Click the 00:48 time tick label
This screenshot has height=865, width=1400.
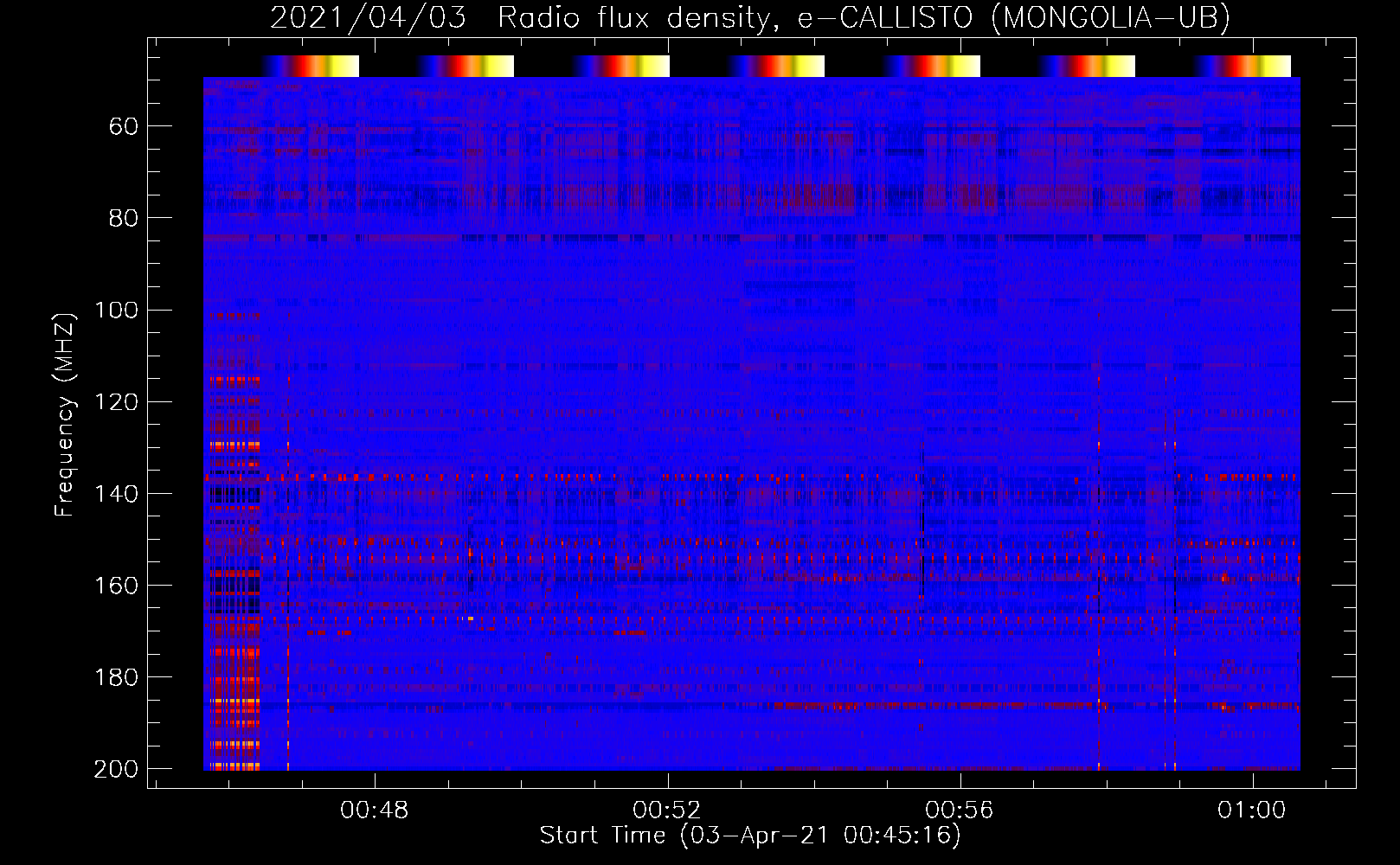pyautogui.click(x=374, y=811)
